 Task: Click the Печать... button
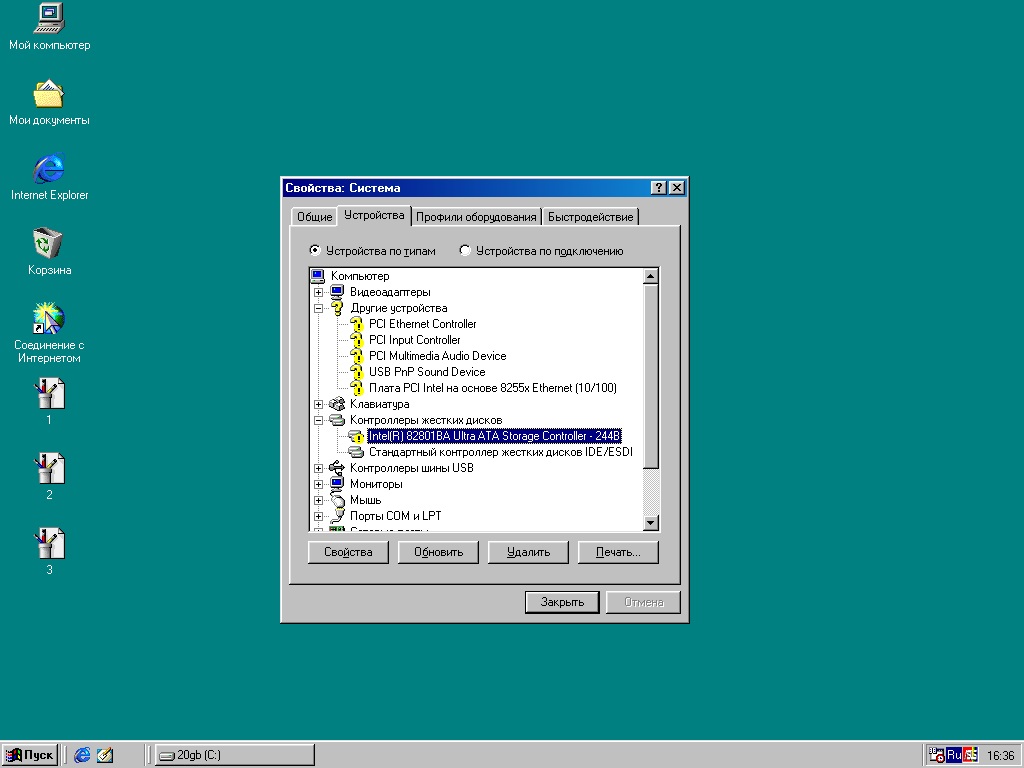pyautogui.click(x=618, y=552)
